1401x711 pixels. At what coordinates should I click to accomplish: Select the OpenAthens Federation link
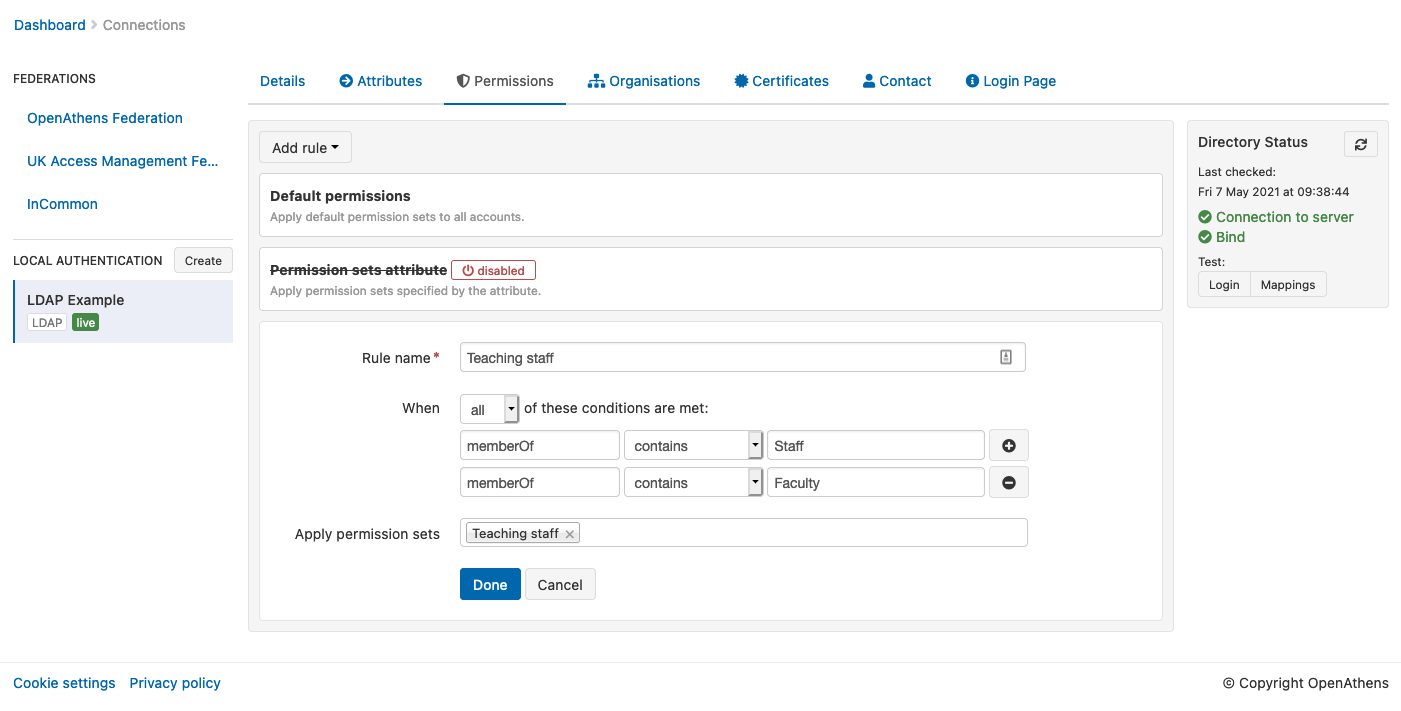pyautogui.click(x=105, y=118)
